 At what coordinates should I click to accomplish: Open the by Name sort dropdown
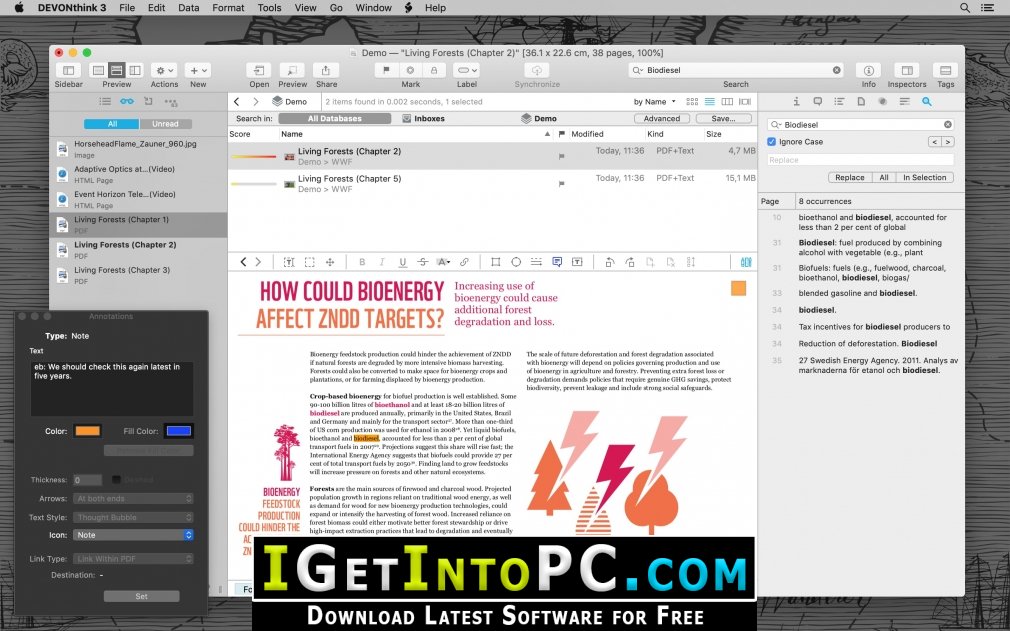coord(654,102)
